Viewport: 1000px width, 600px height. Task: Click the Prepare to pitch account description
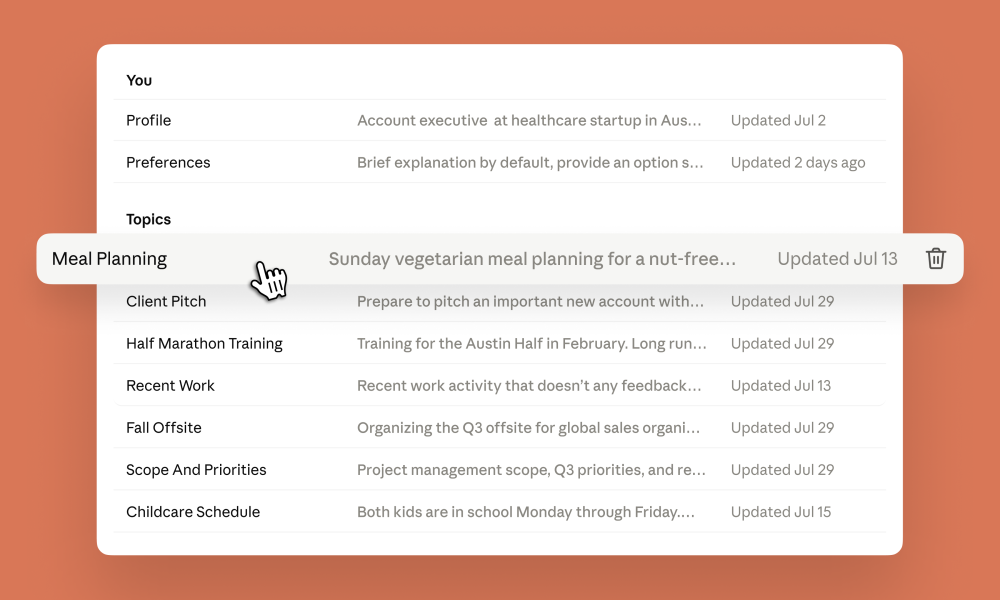coord(531,302)
